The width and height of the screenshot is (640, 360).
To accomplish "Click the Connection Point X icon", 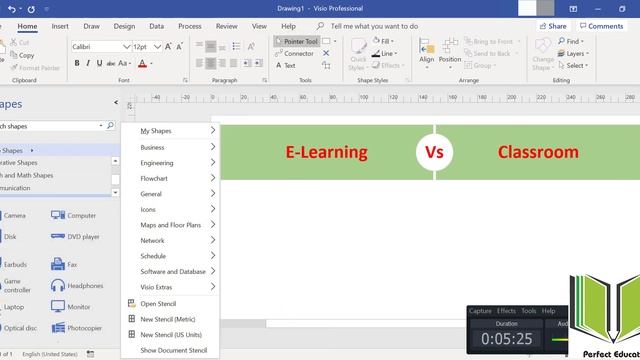I will click(x=326, y=53).
